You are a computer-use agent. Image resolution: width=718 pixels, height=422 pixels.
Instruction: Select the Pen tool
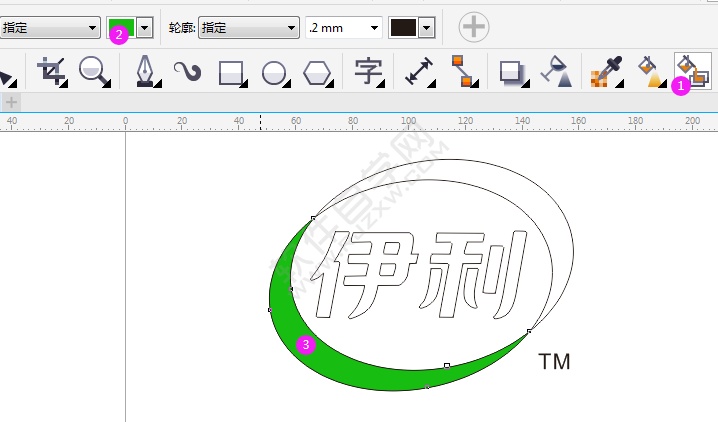146,71
